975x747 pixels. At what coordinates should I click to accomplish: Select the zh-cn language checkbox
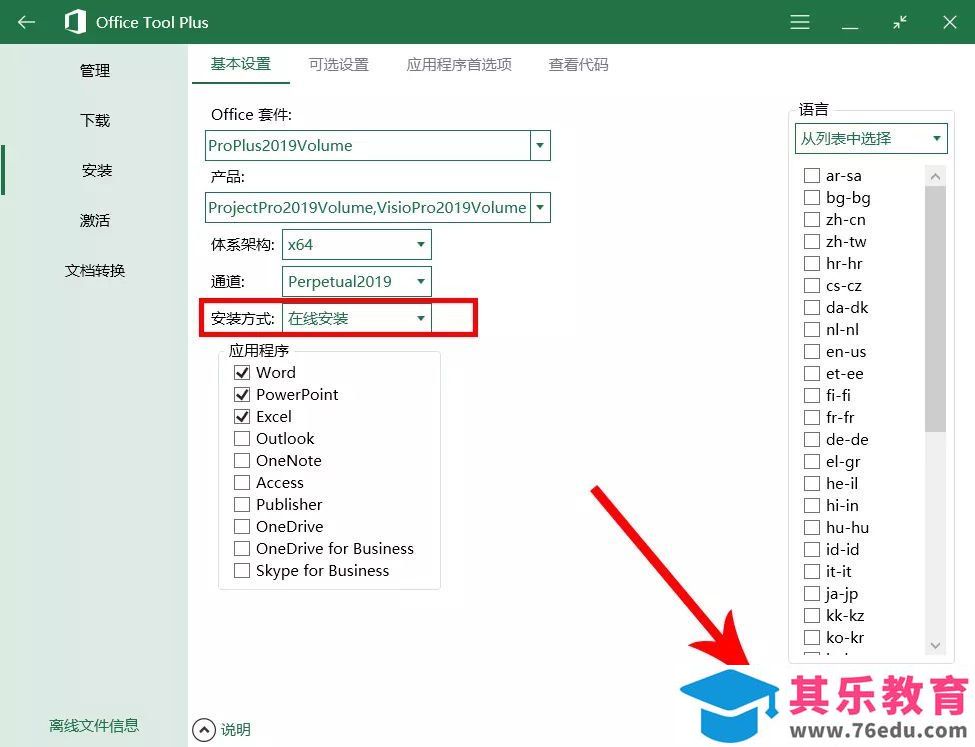pyautogui.click(x=811, y=220)
